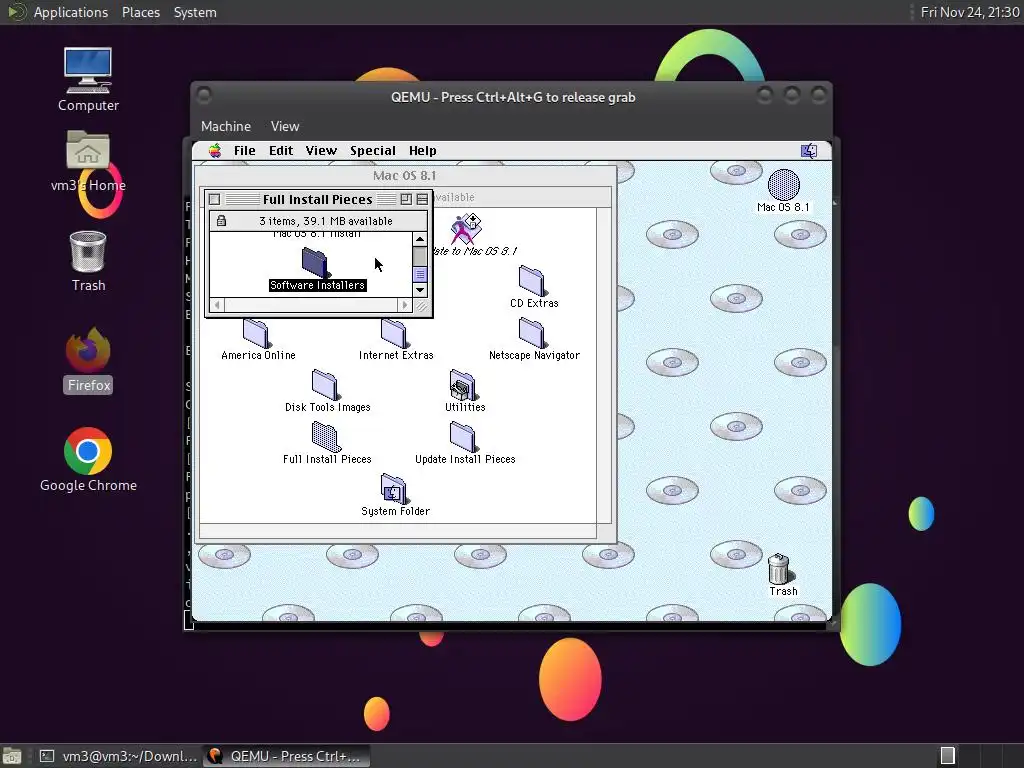Click the zoom box of Full Install Pieces window
The height and width of the screenshot is (768, 1024).
[x=406, y=199]
